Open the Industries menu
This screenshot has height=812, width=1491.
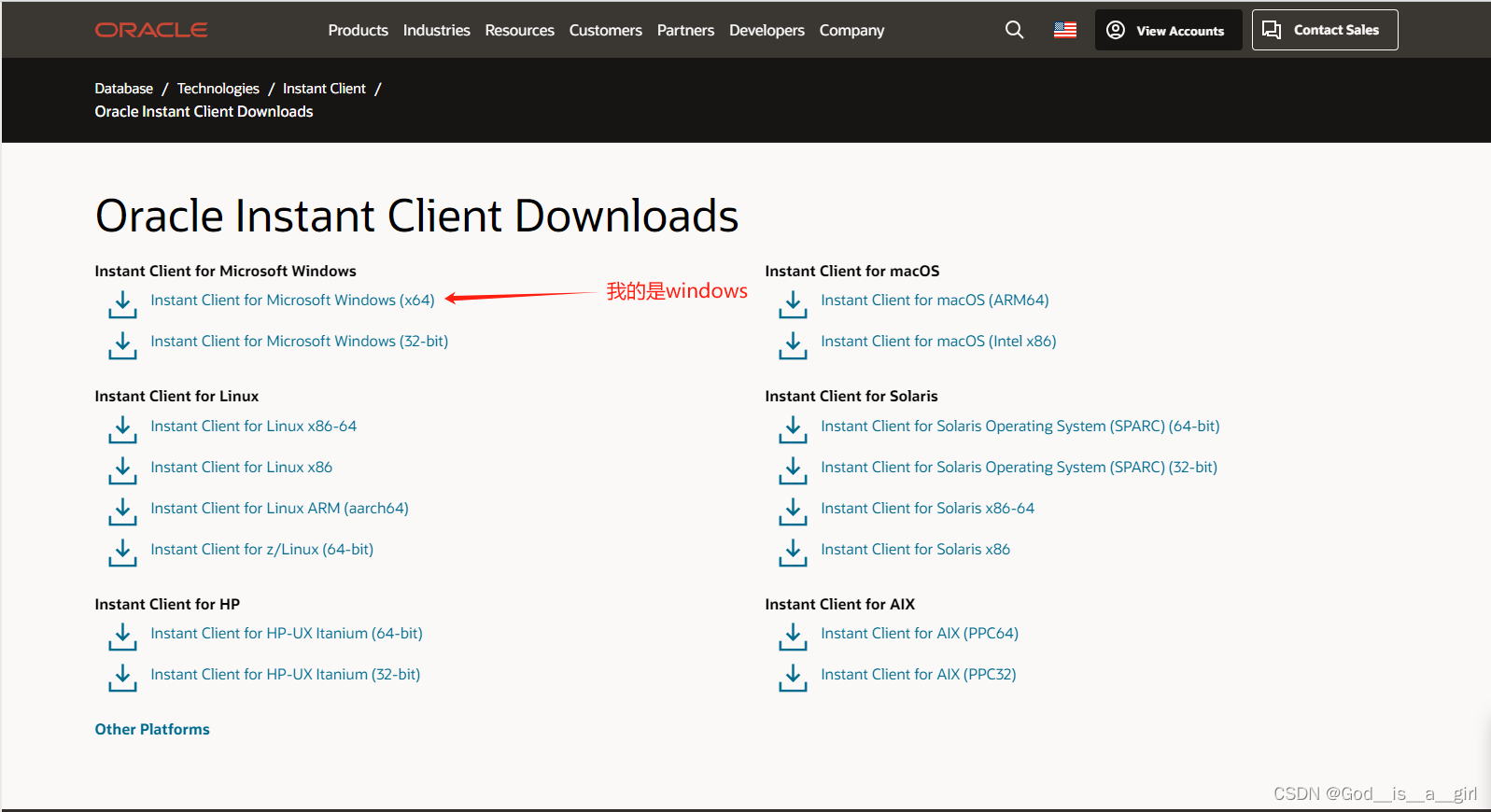436,30
